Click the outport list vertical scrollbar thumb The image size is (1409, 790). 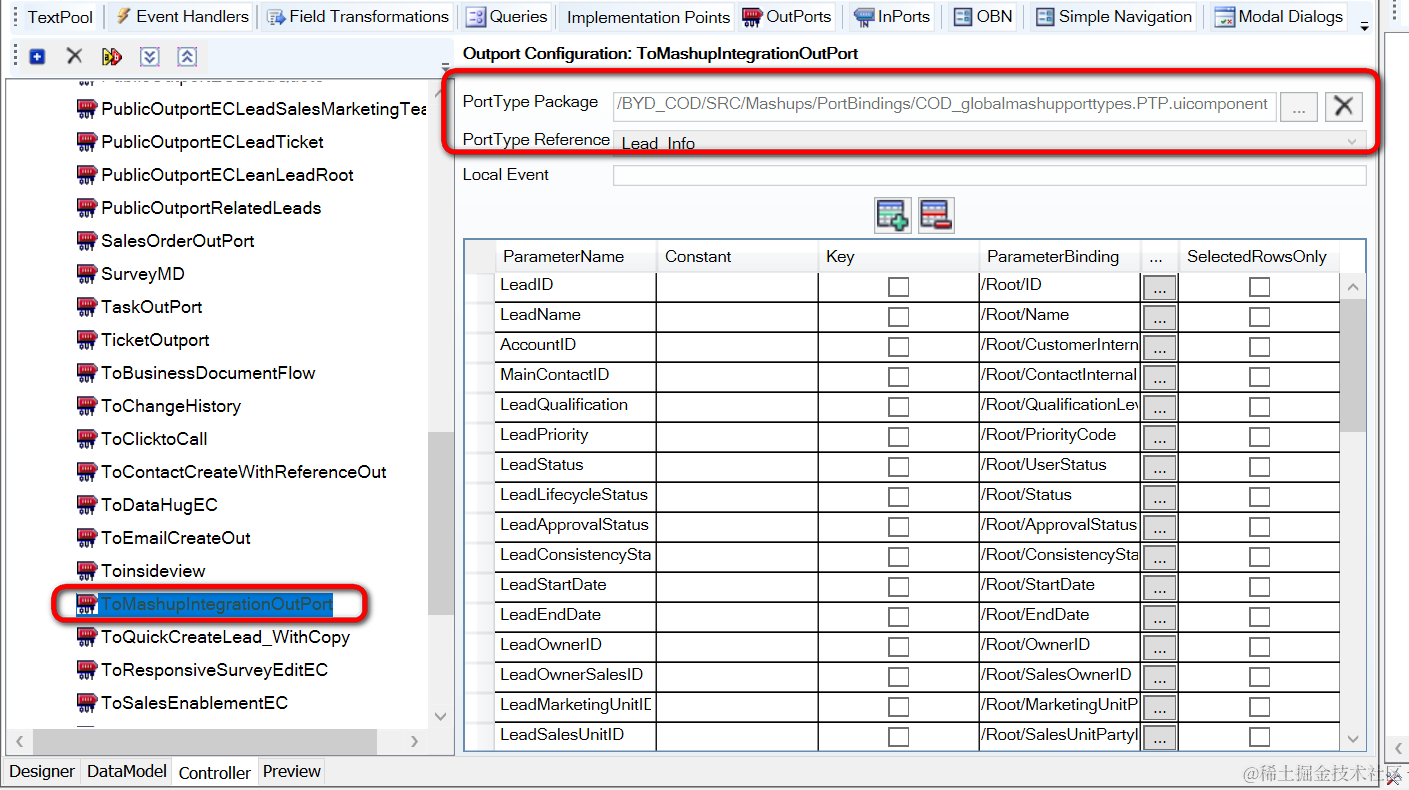(x=440, y=524)
